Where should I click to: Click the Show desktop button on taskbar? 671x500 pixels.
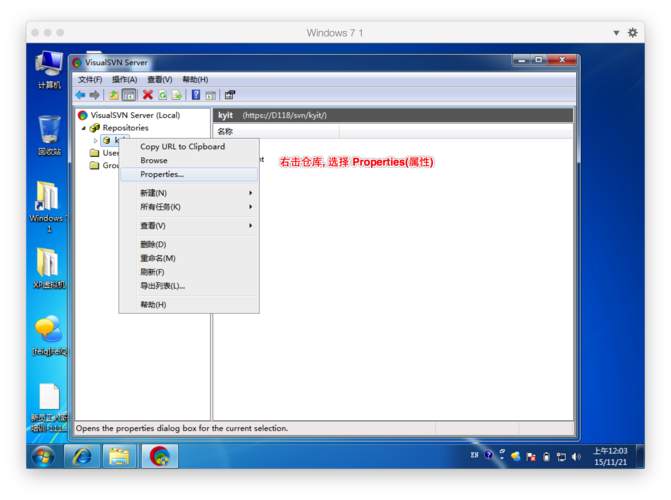point(640,456)
